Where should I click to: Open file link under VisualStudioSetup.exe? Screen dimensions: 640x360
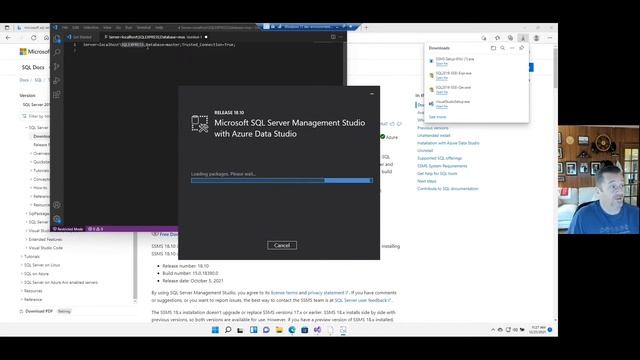pos(442,107)
